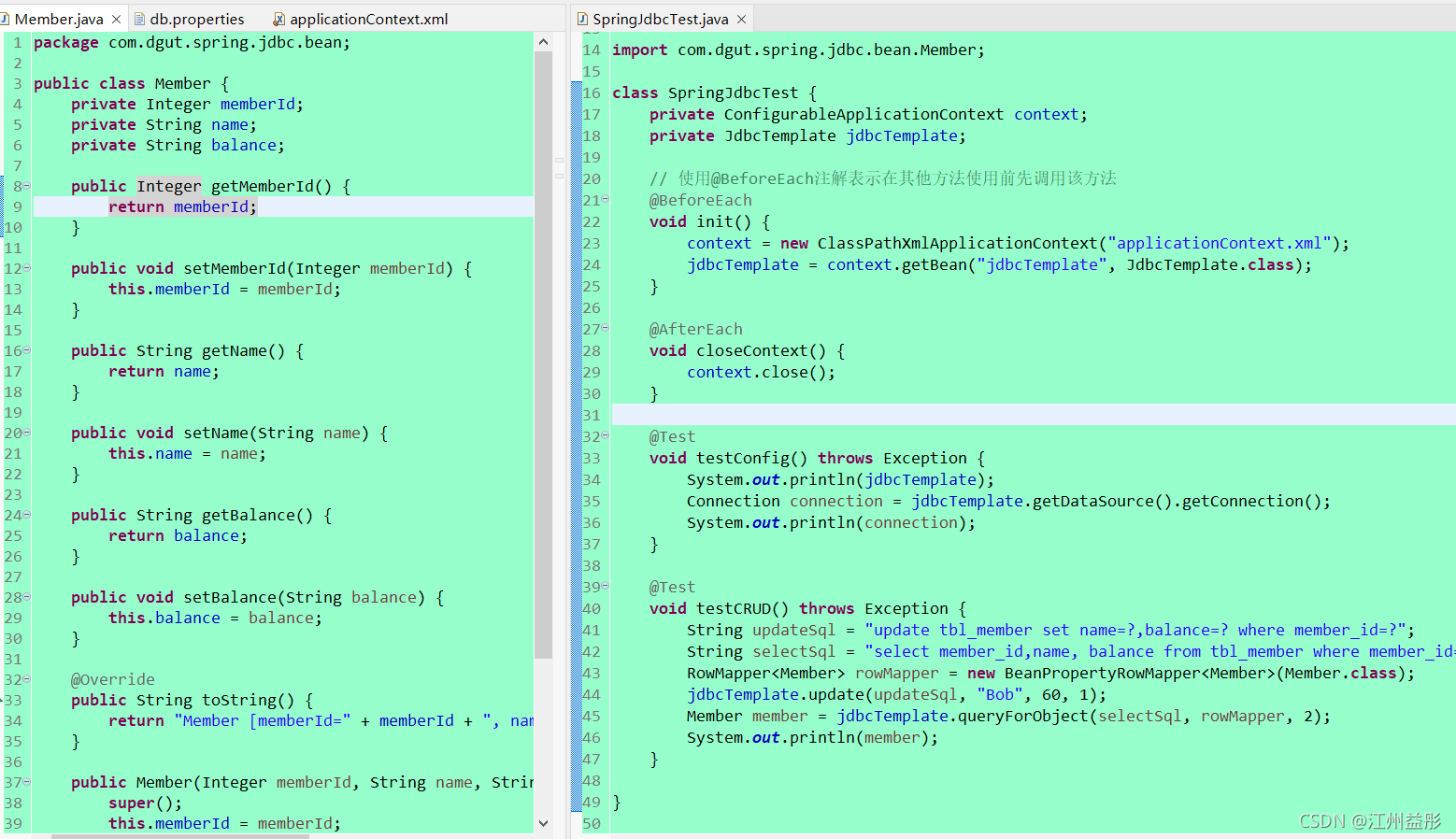Click 'class SpringJdbcTest {' declaration
This screenshot has height=839, width=1456.
click(715, 92)
